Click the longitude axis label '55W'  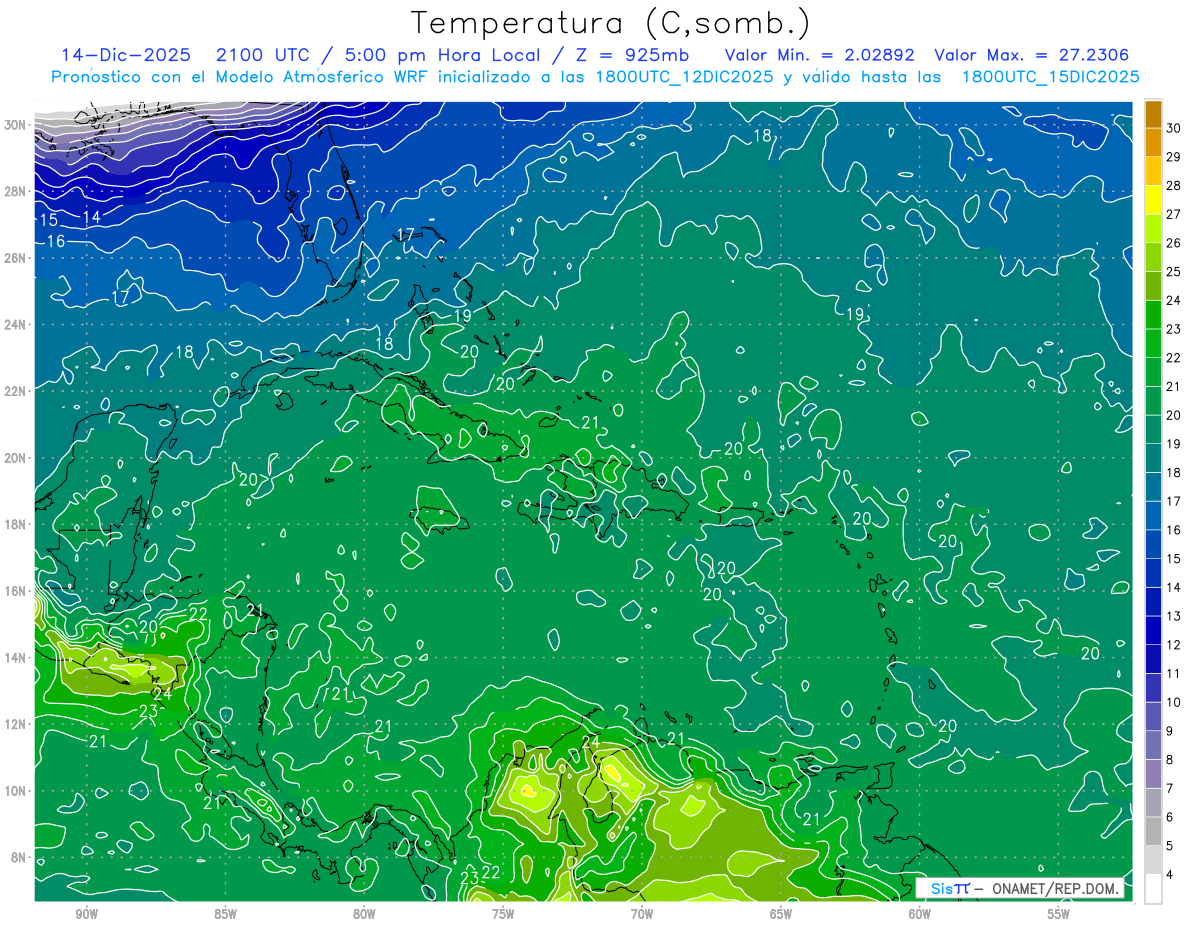click(1059, 914)
